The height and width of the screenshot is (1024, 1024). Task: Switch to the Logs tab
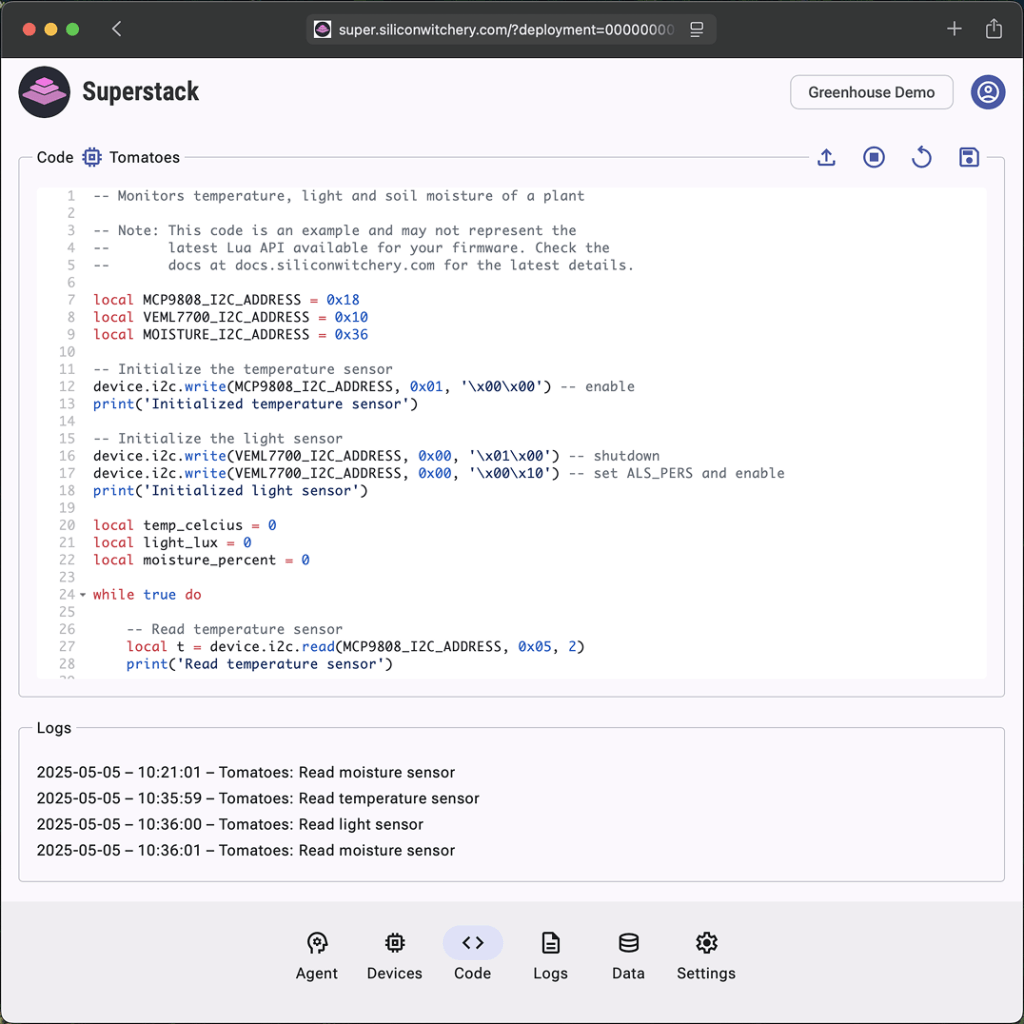(x=550, y=954)
